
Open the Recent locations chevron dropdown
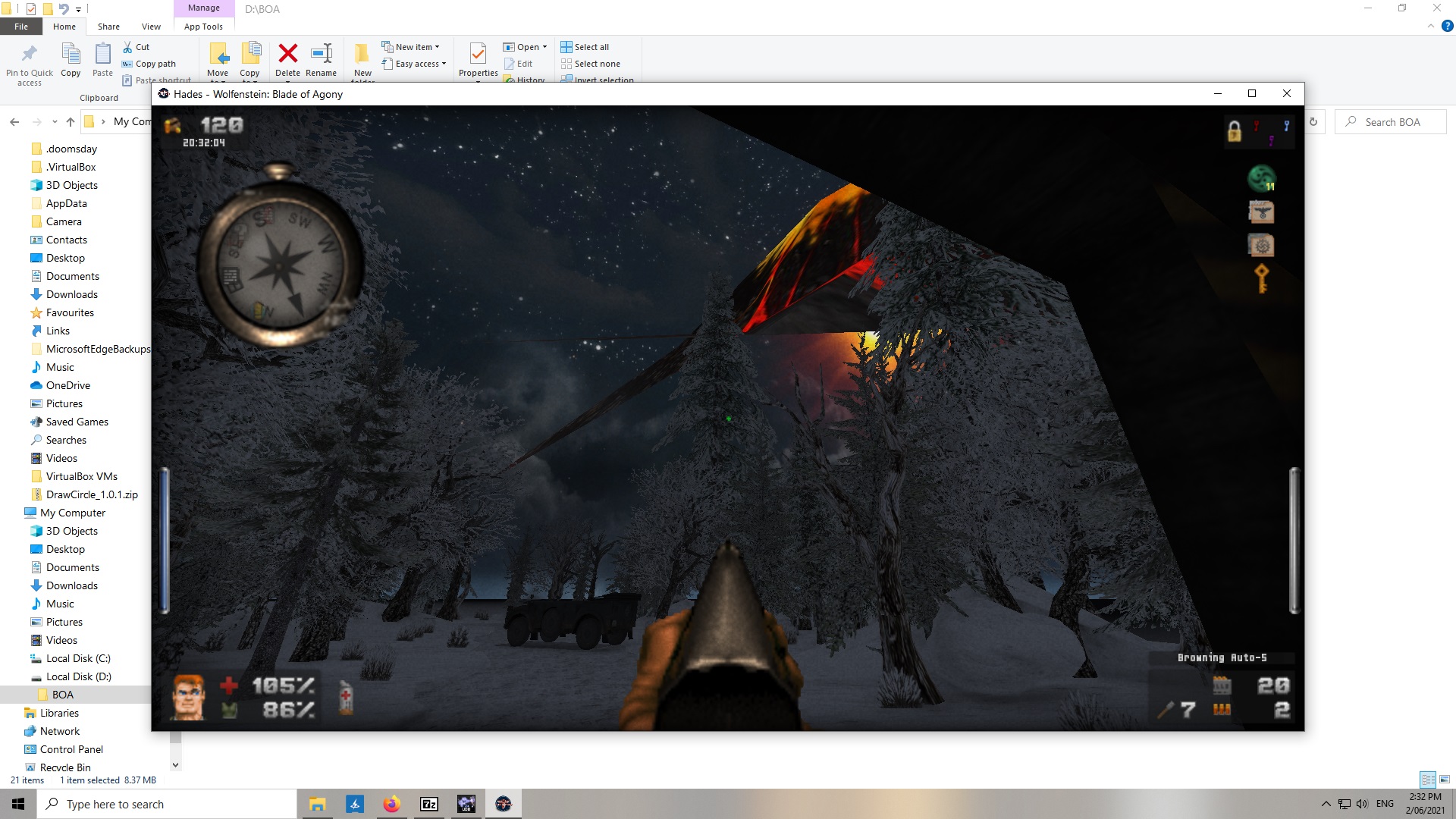tap(55, 122)
